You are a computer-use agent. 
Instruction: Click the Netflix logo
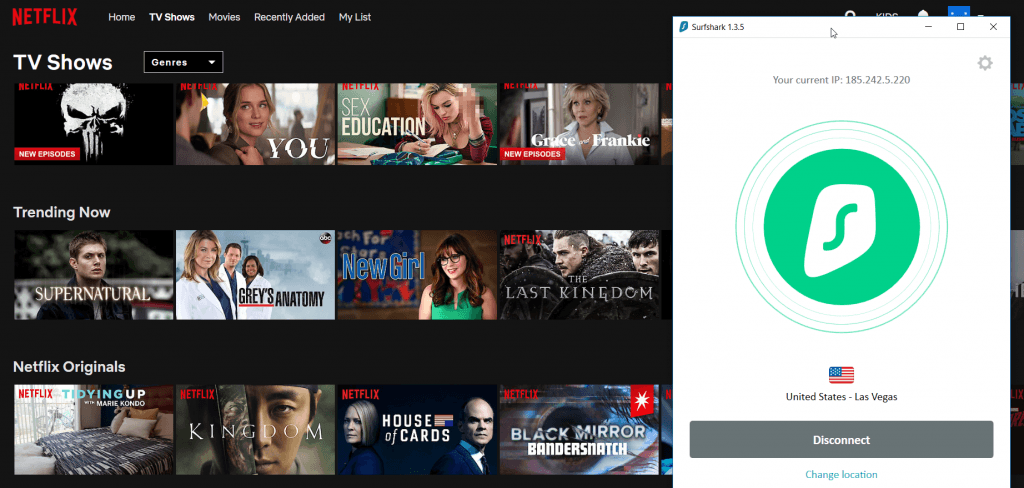44,17
